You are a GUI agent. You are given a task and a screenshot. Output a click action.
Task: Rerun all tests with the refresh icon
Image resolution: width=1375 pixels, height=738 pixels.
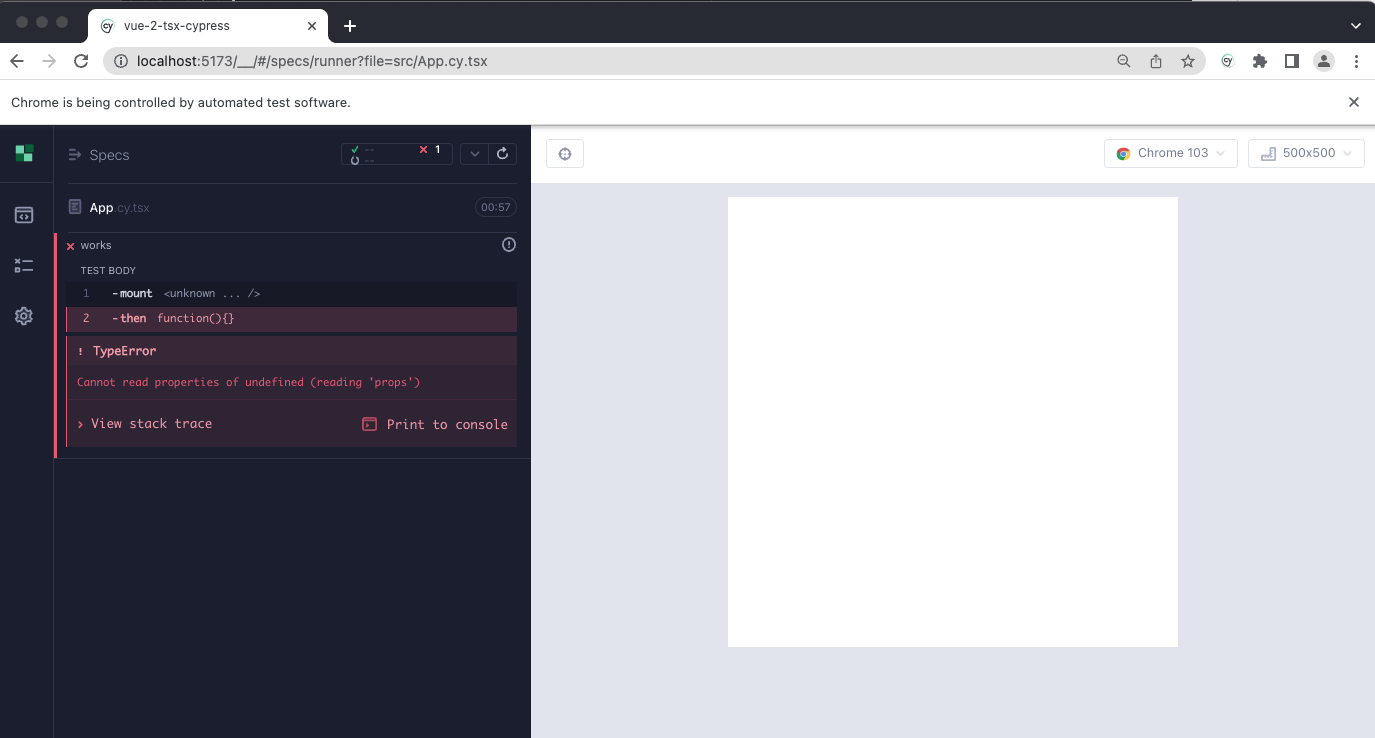pyautogui.click(x=502, y=152)
